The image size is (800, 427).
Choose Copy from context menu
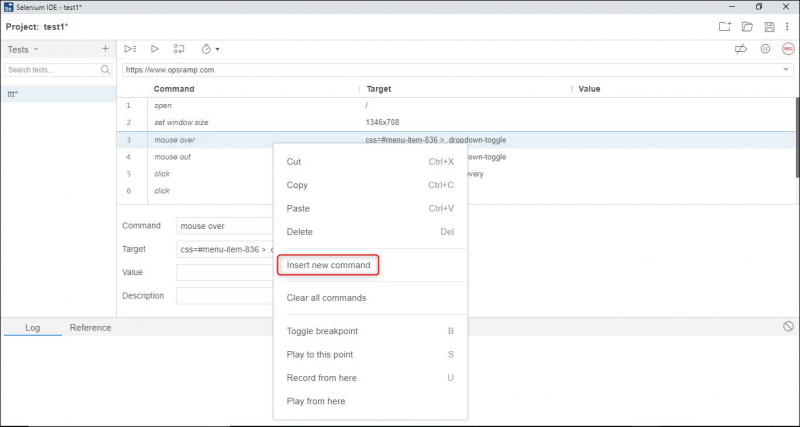coord(370,185)
